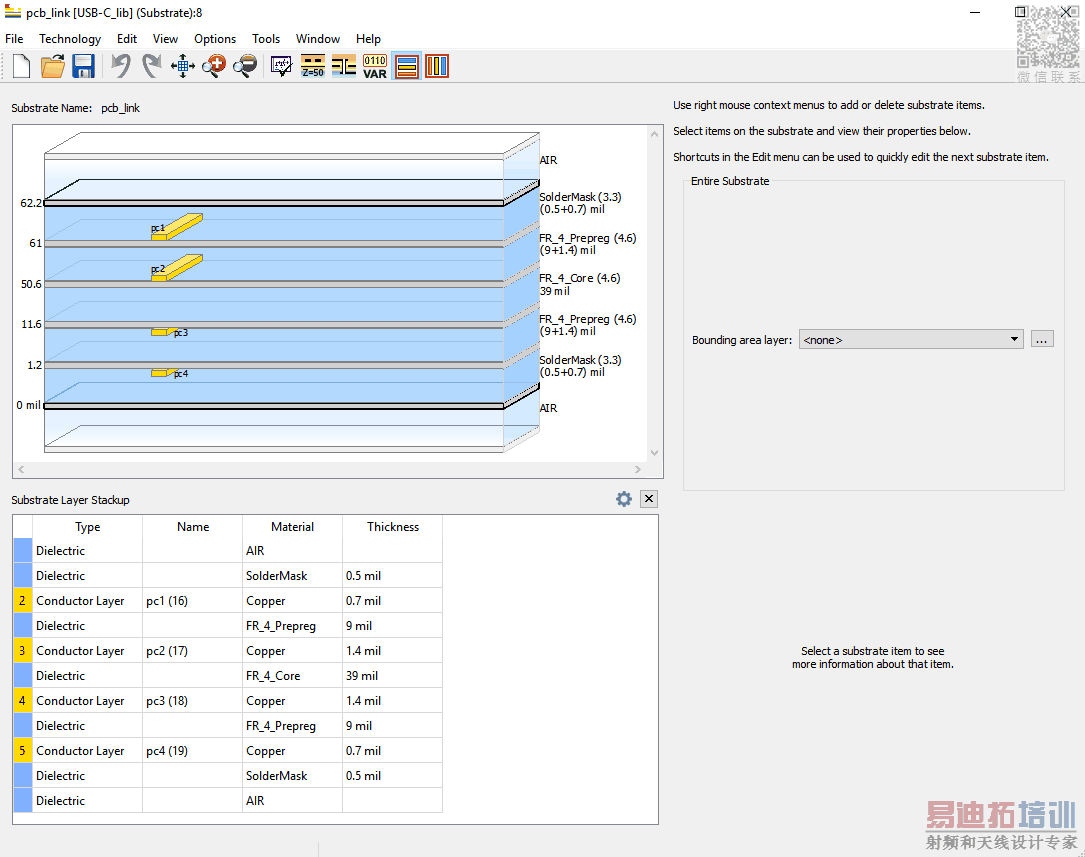
Task: Click the 62.2 height marker
Action: pyautogui.click(x=30, y=203)
